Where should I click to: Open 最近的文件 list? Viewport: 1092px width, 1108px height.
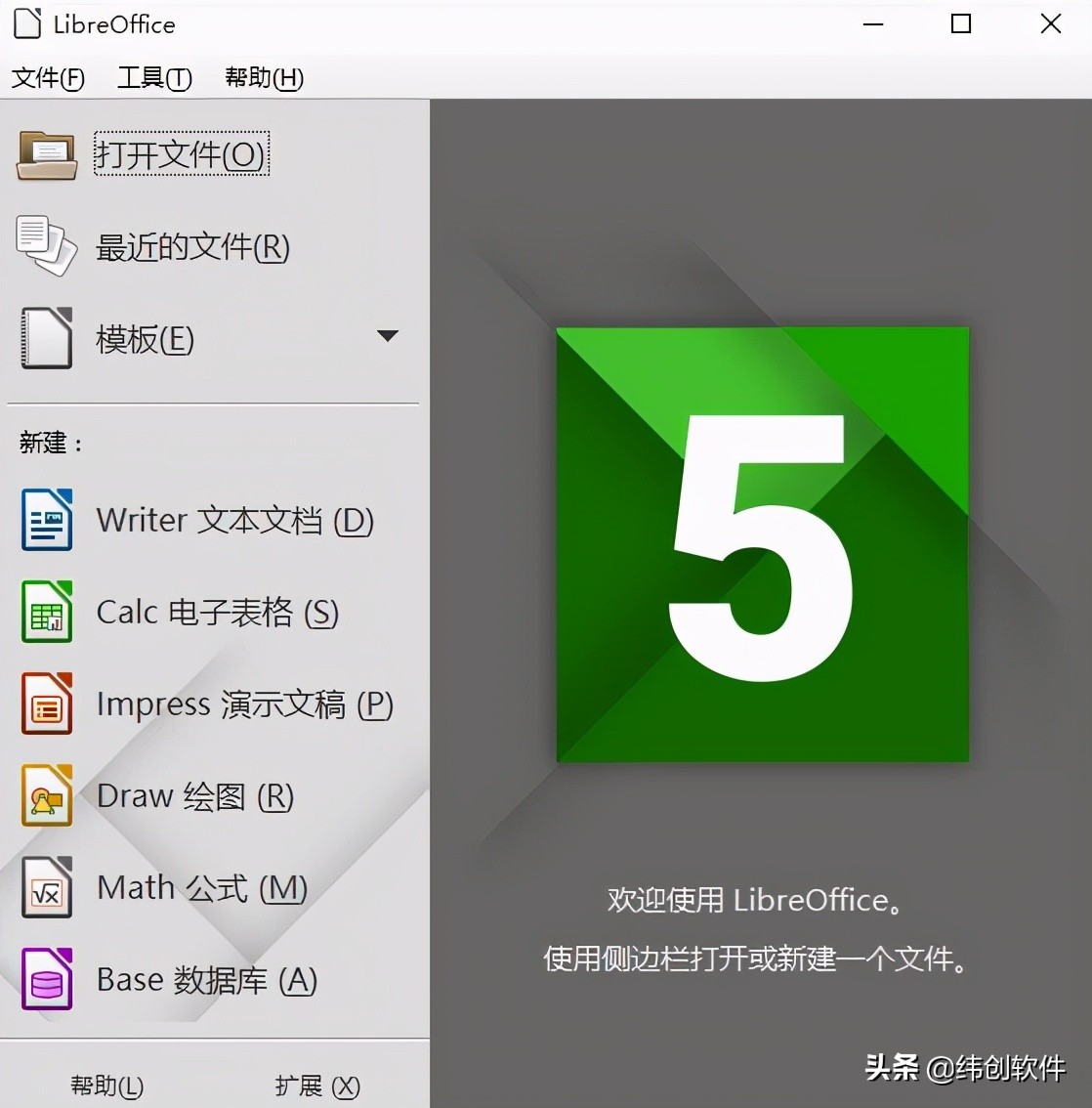click(191, 246)
